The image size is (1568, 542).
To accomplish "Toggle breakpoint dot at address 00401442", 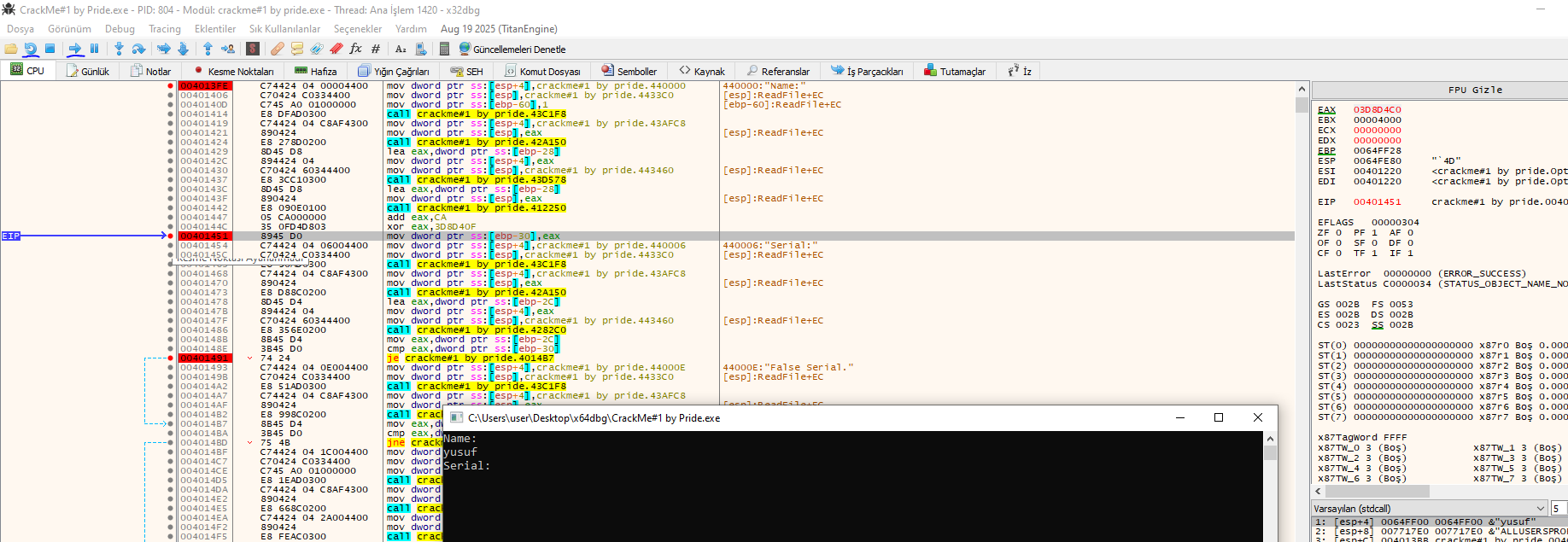I will [171, 207].
